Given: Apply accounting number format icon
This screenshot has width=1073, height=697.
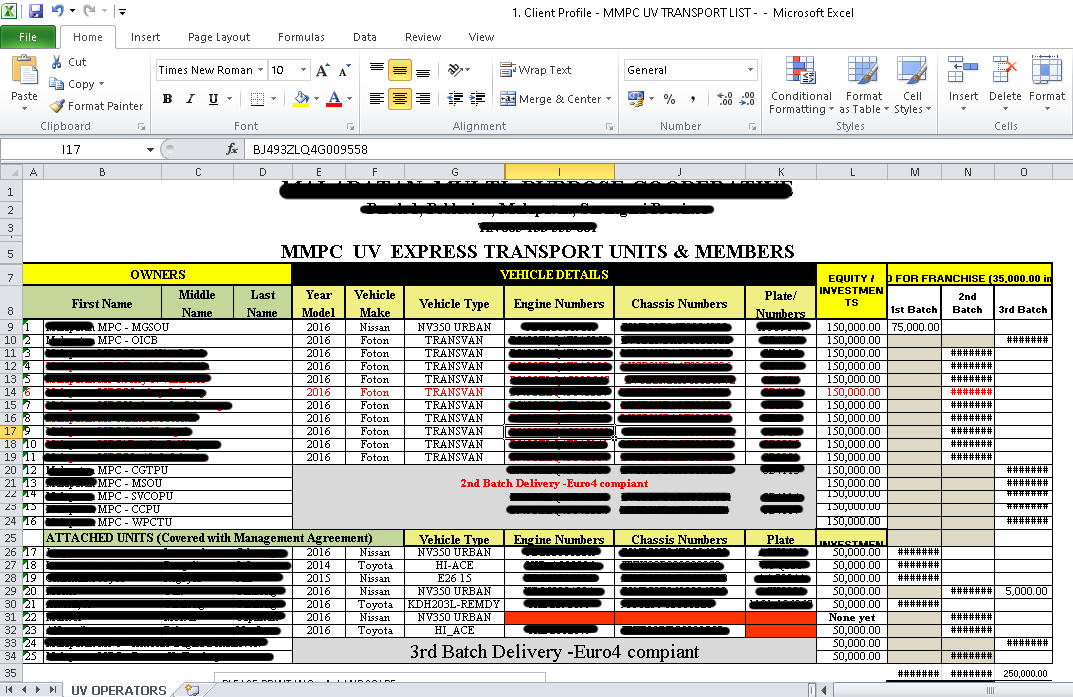Looking at the screenshot, I should coord(636,99).
